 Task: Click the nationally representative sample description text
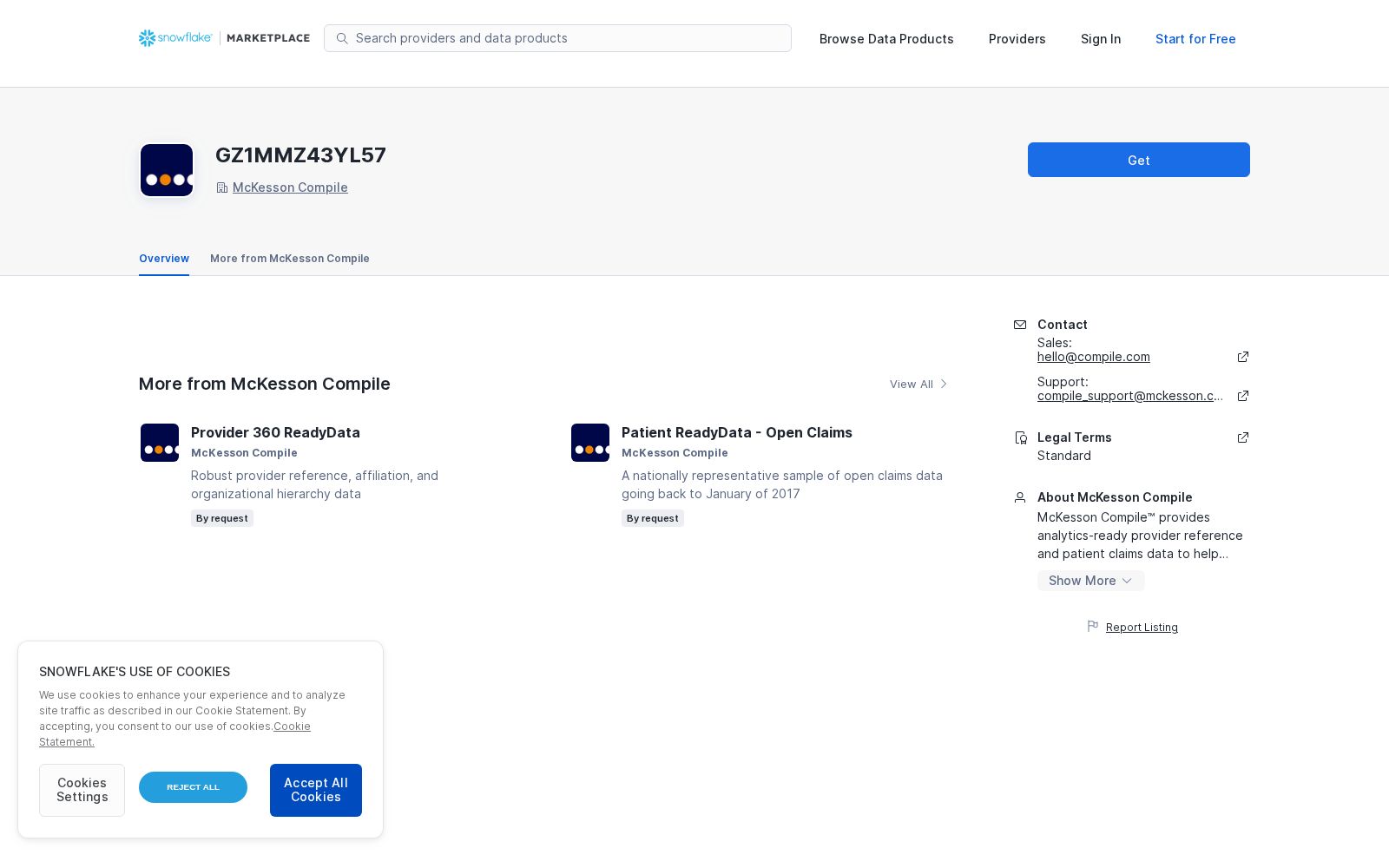pyautogui.click(x=782, y=484)
